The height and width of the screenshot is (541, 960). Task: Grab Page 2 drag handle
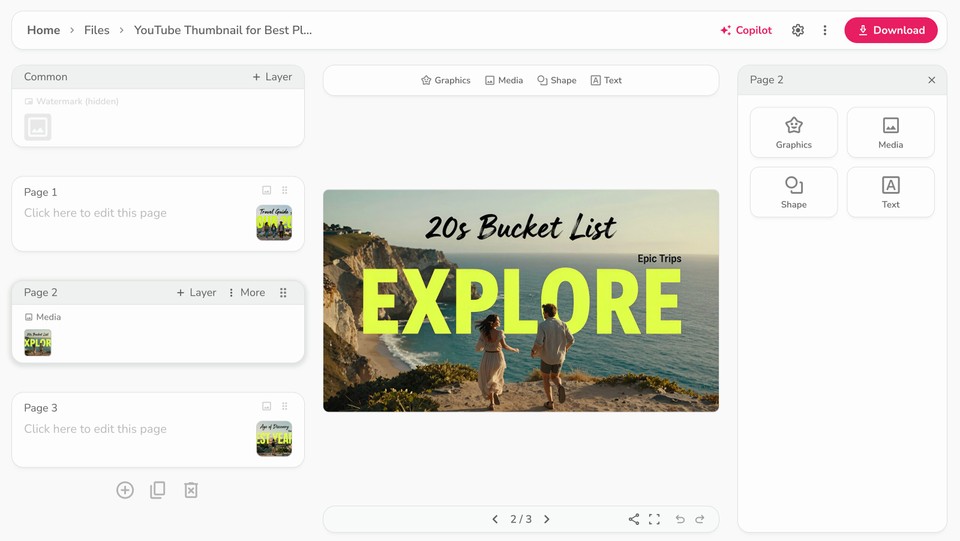[283, 293]
